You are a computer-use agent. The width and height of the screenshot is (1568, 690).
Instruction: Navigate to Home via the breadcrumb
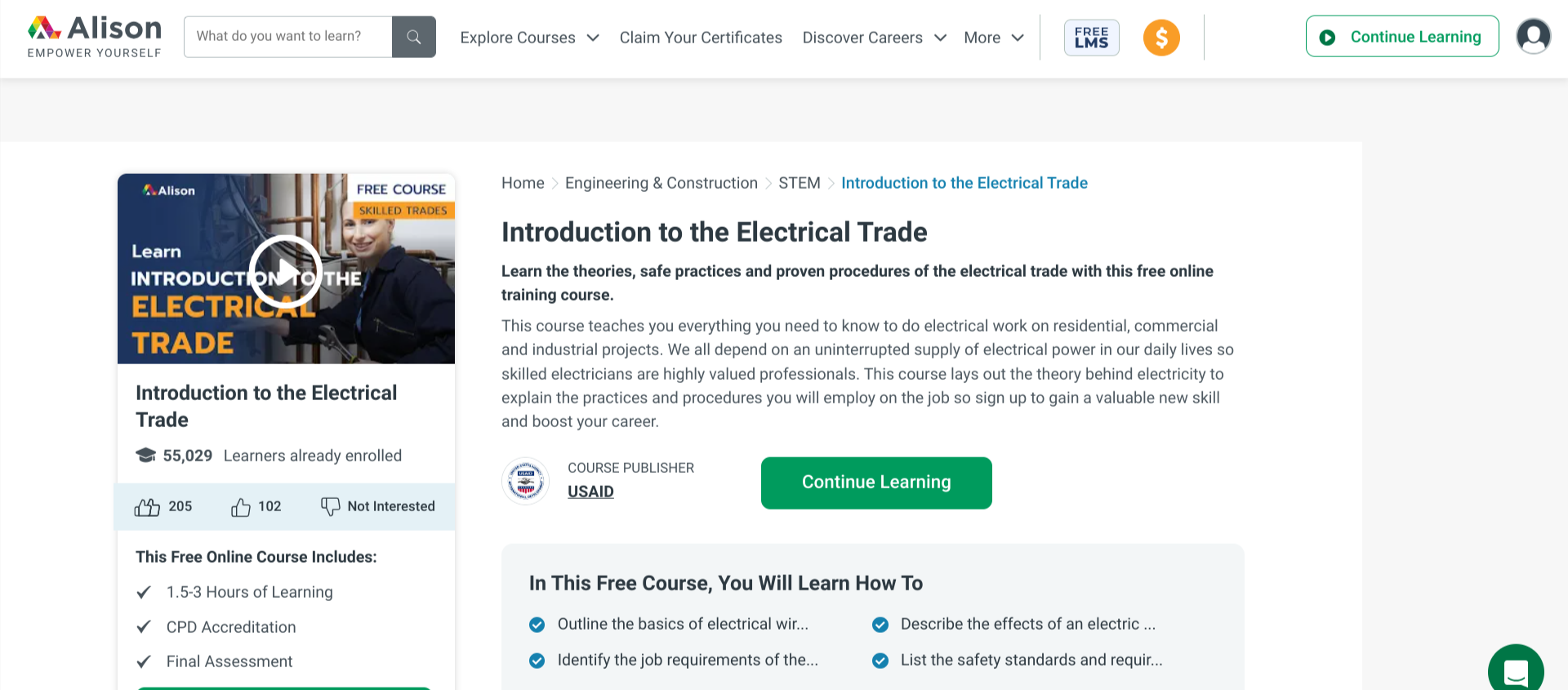(523, 182)
